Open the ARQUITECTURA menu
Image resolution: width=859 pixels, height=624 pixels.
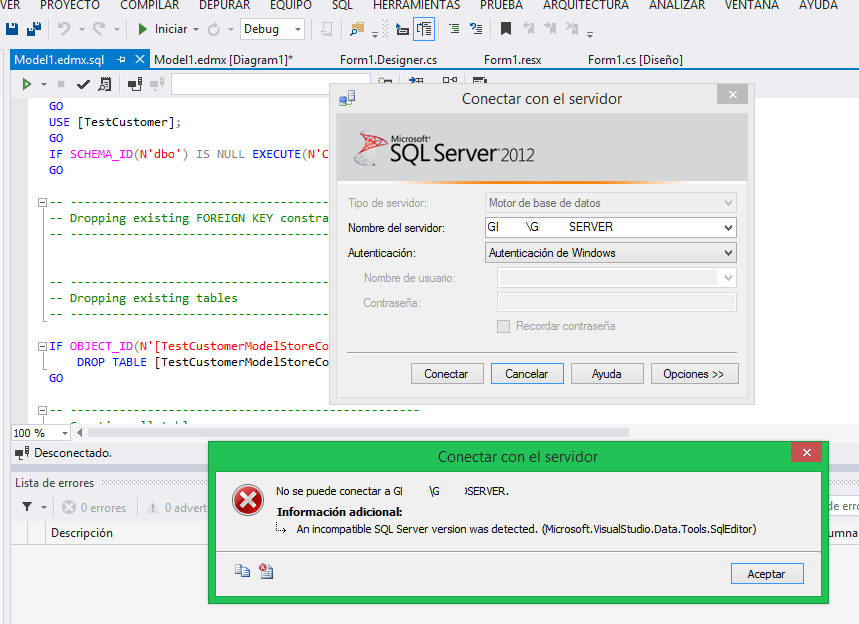click(586, 5)
